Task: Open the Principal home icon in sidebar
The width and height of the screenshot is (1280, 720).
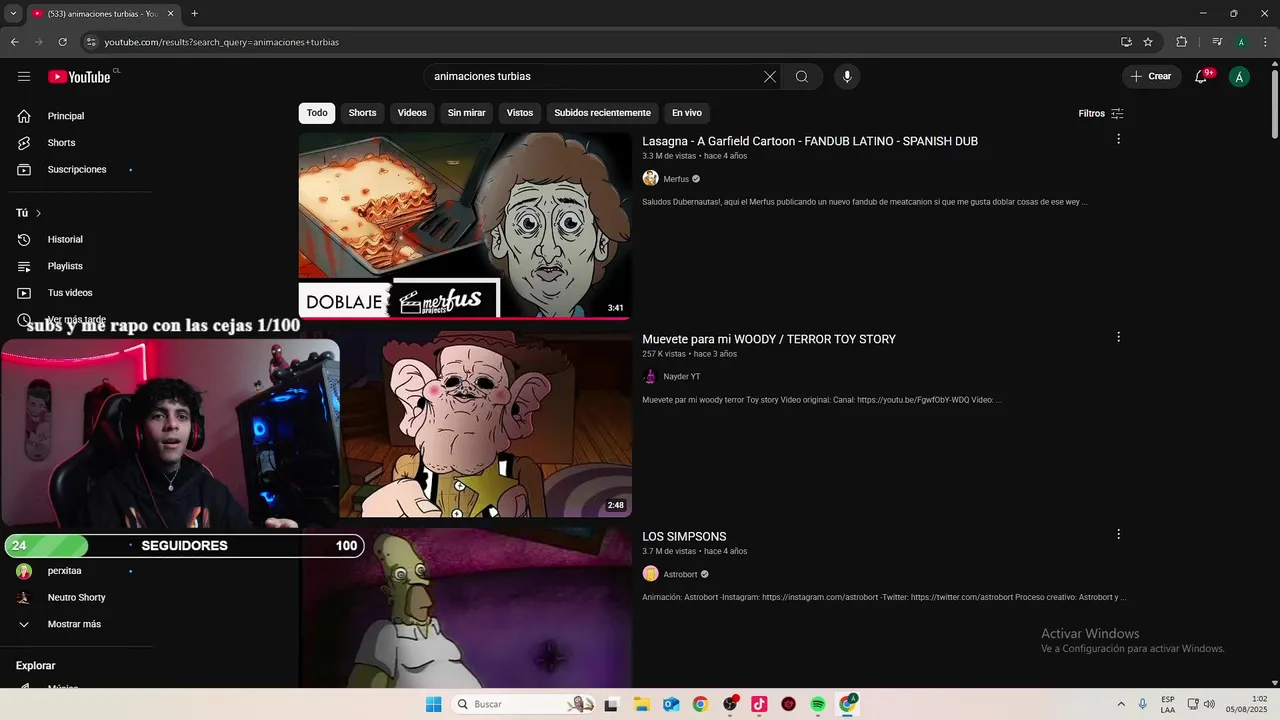Action: (x=24, y=116)
